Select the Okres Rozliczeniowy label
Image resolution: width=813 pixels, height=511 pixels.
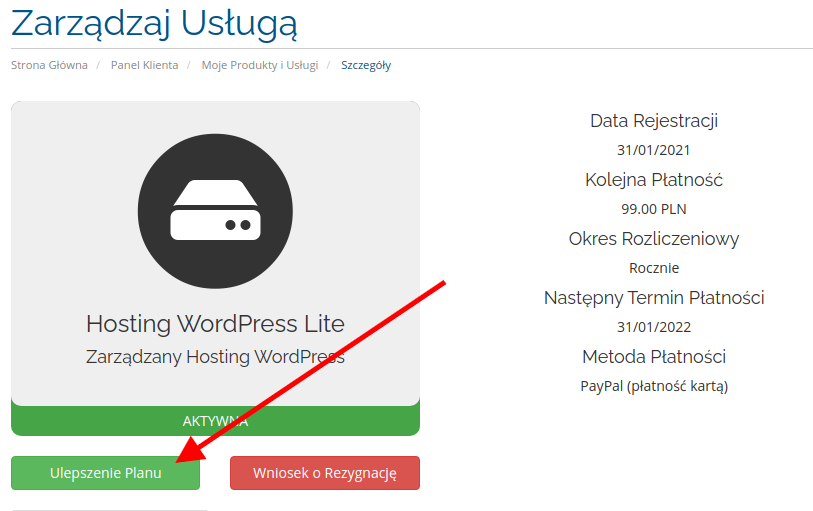tap(654, 239)
